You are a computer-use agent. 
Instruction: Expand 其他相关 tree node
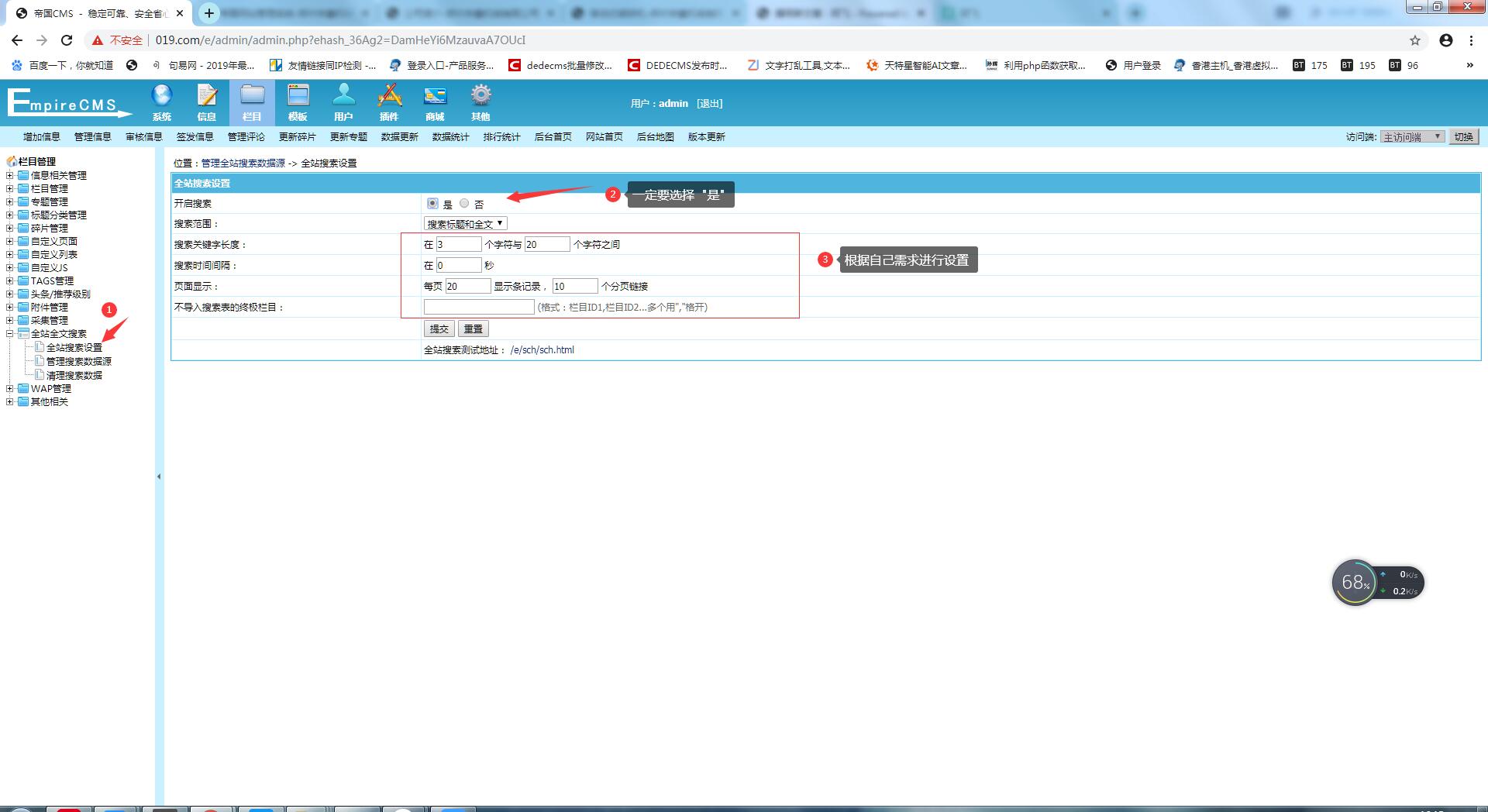tap(10, 401)
